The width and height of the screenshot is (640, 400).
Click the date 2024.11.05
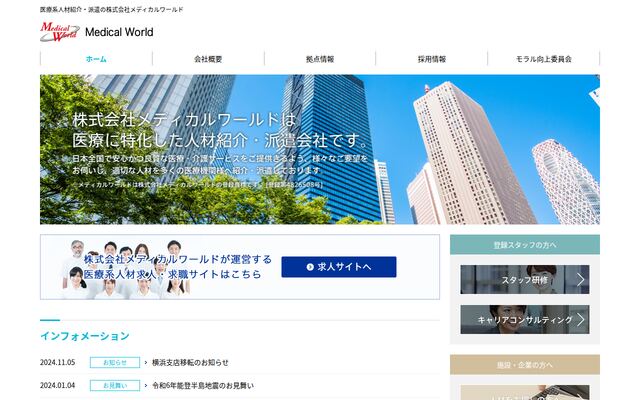(58, 362)
